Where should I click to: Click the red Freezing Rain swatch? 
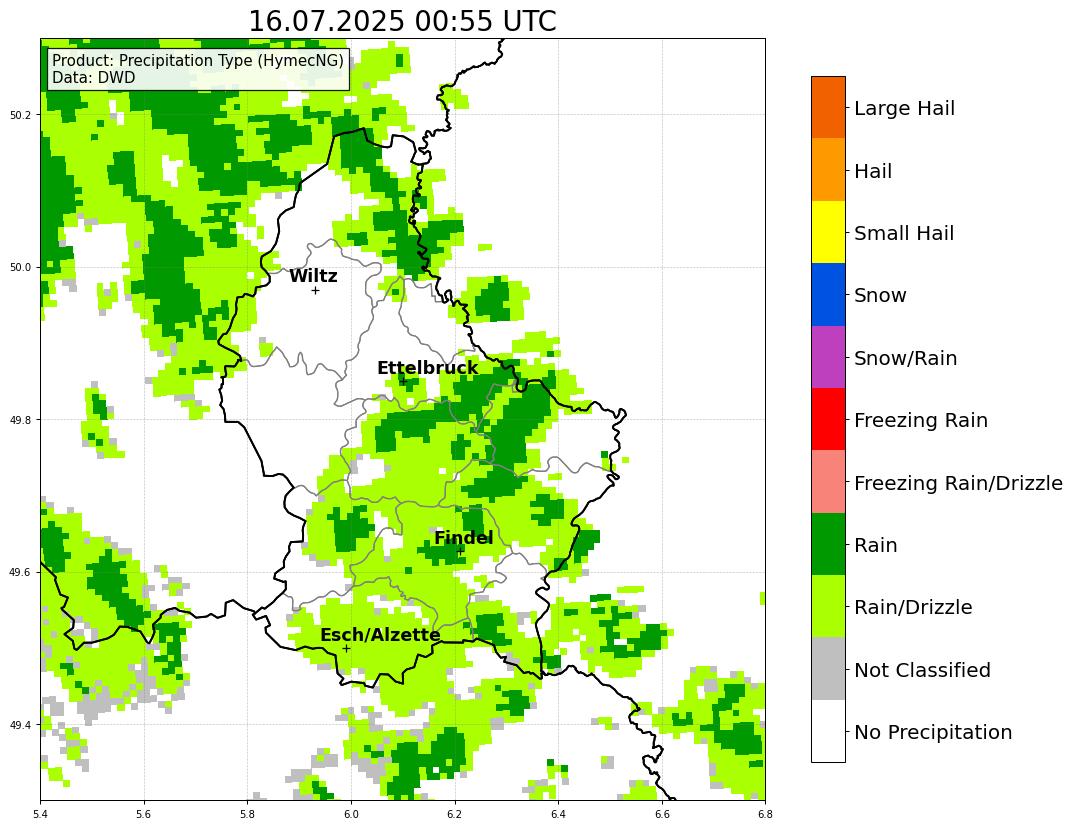(x=828, y=419)
